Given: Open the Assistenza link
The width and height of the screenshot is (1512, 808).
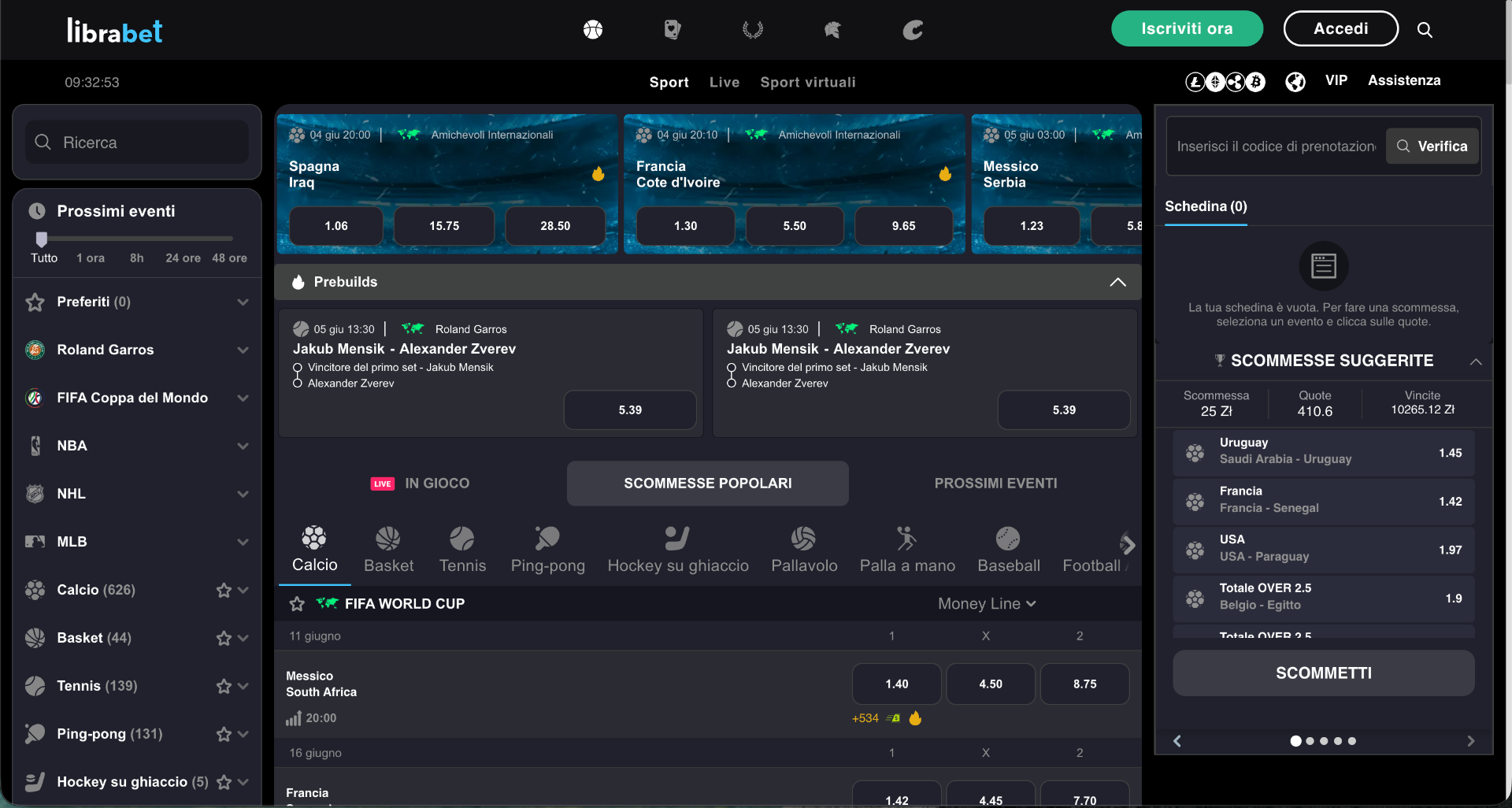Looking at the screenshot, I should [x=1404, y=80].
